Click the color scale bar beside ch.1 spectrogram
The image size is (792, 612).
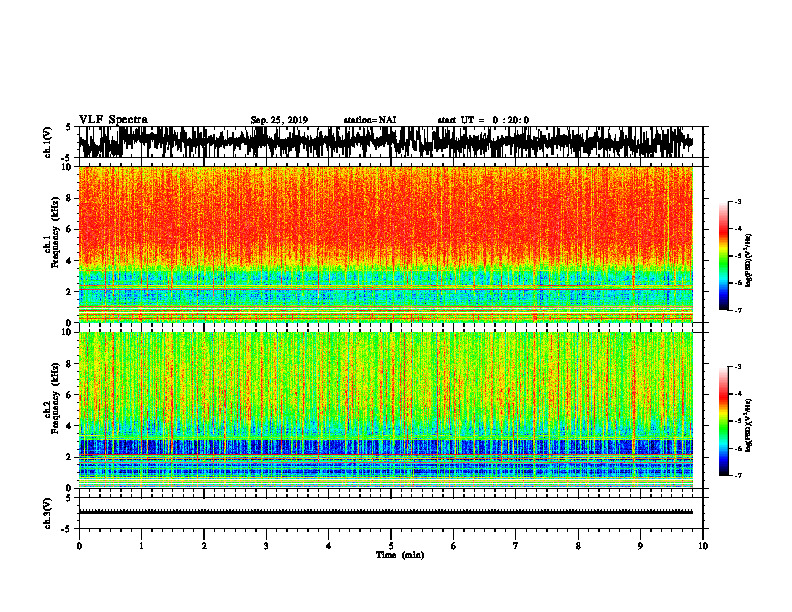point(724,256)
